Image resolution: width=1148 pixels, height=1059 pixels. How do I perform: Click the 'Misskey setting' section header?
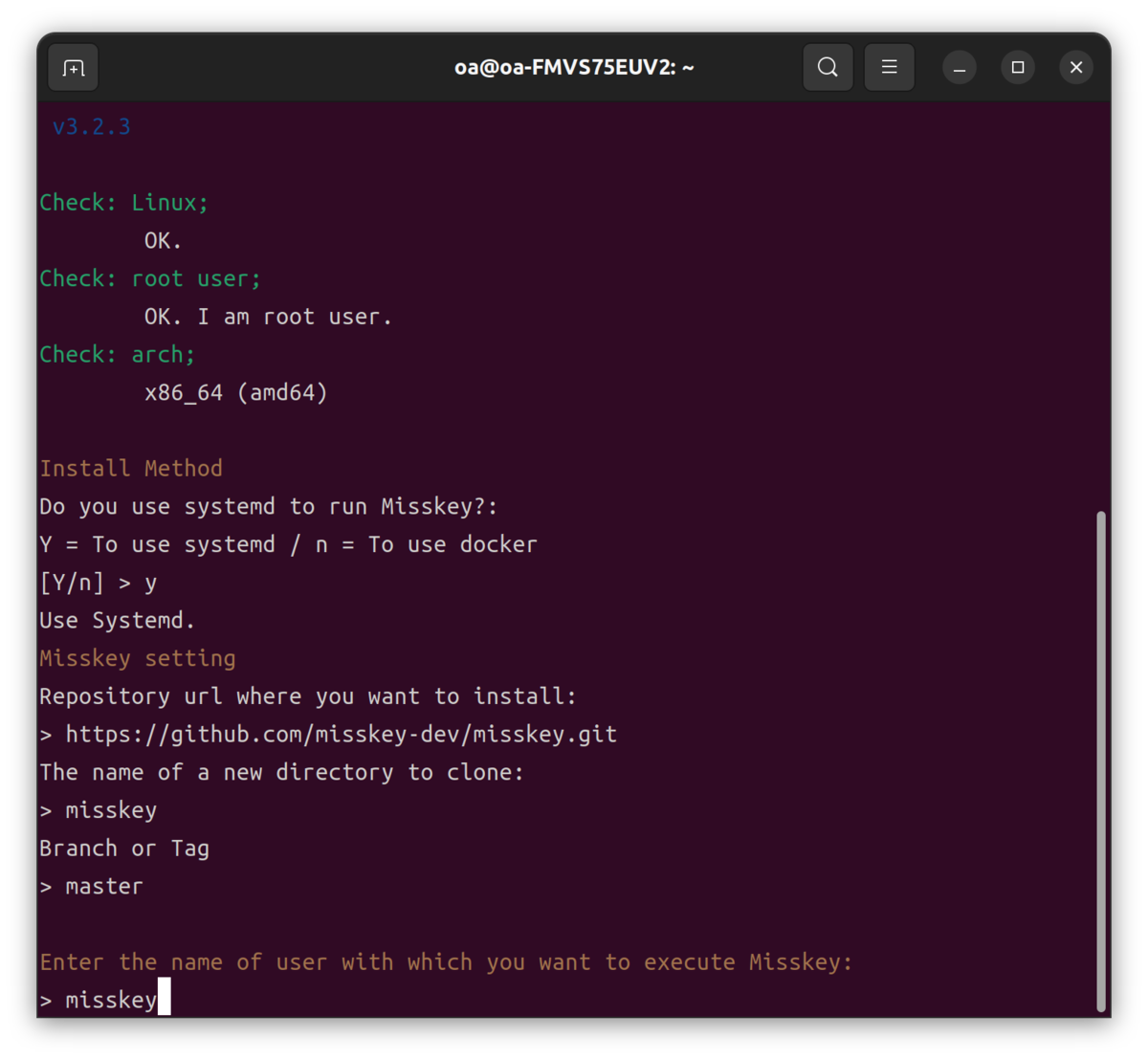pyautogui.click(x=137, y=658)
